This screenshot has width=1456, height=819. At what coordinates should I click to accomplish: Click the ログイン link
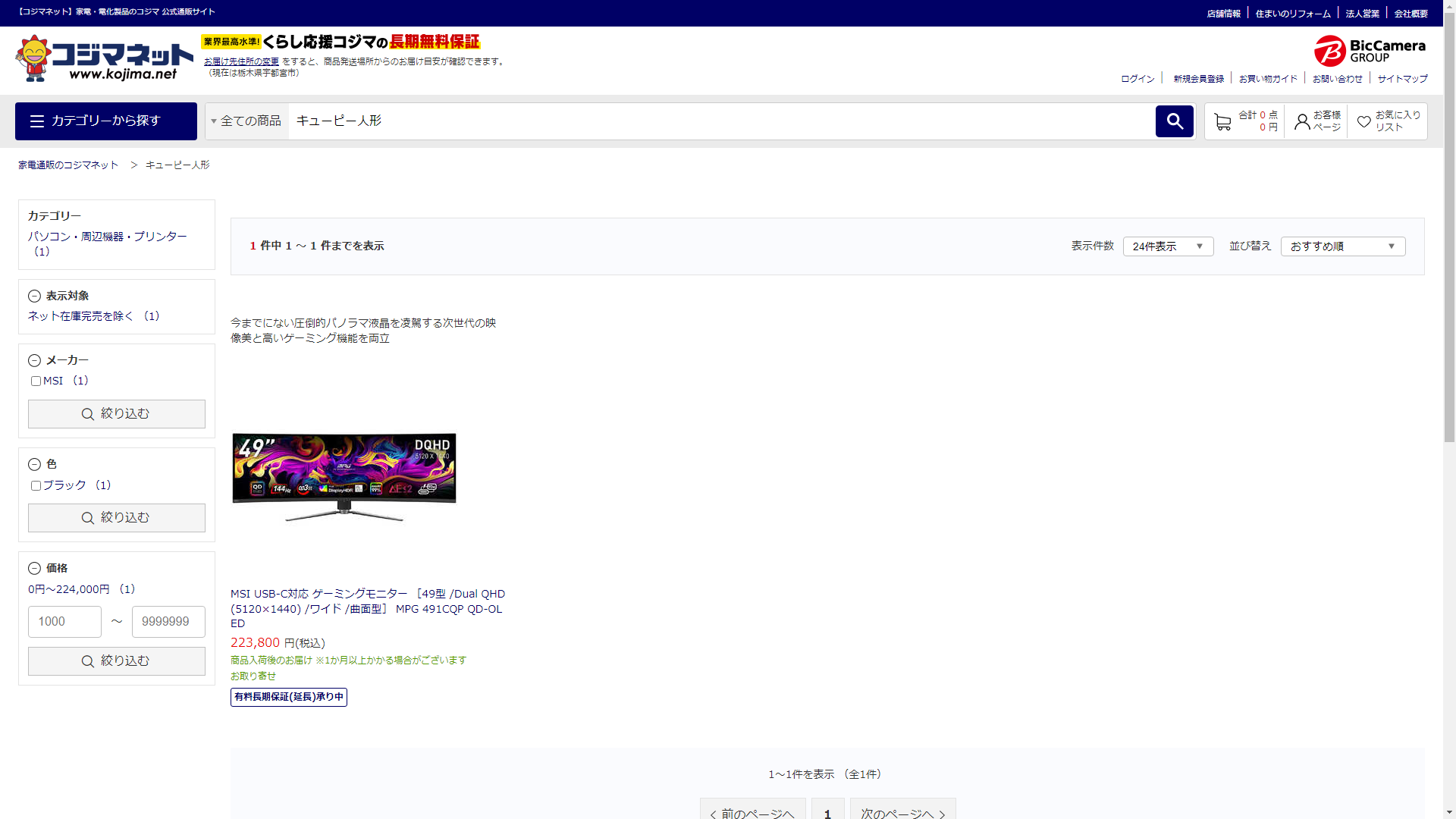coord(1137,79)
